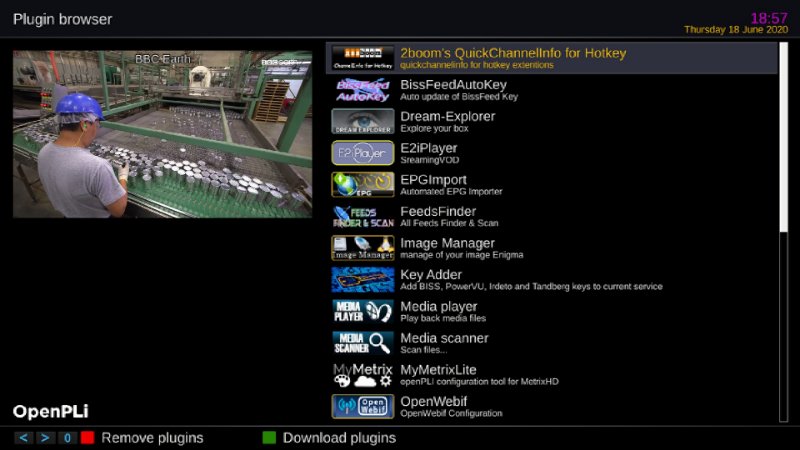The image size is (800, 450).
Task: Open the OpenWebif plugin icon
Action: pyautogui.click(x=363, y=406)
